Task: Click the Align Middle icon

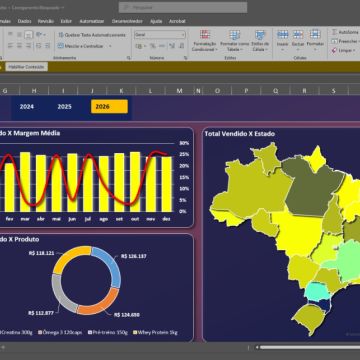Action: 19,34
